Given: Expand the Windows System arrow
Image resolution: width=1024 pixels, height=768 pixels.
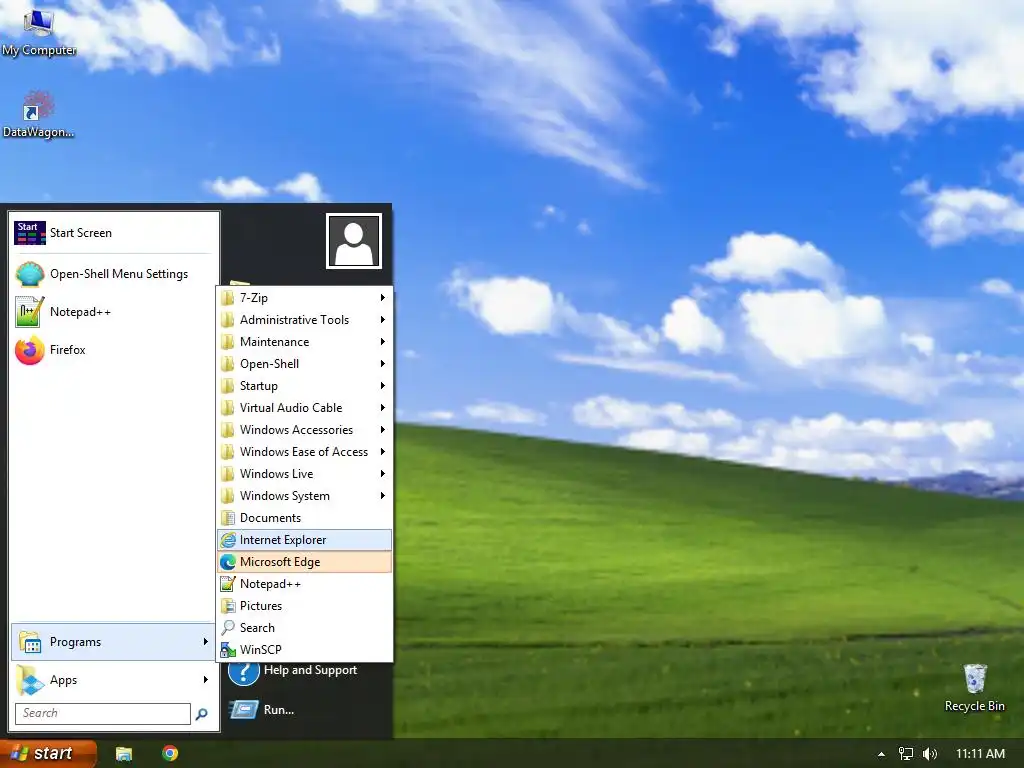Looking at the screenshot, I should [383, 496].
